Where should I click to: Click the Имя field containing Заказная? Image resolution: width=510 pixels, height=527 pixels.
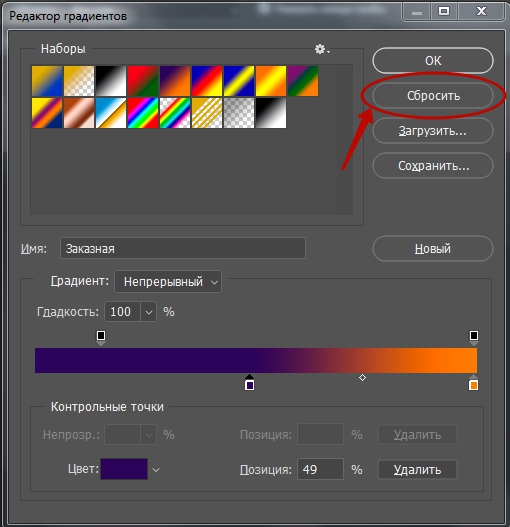183,248
